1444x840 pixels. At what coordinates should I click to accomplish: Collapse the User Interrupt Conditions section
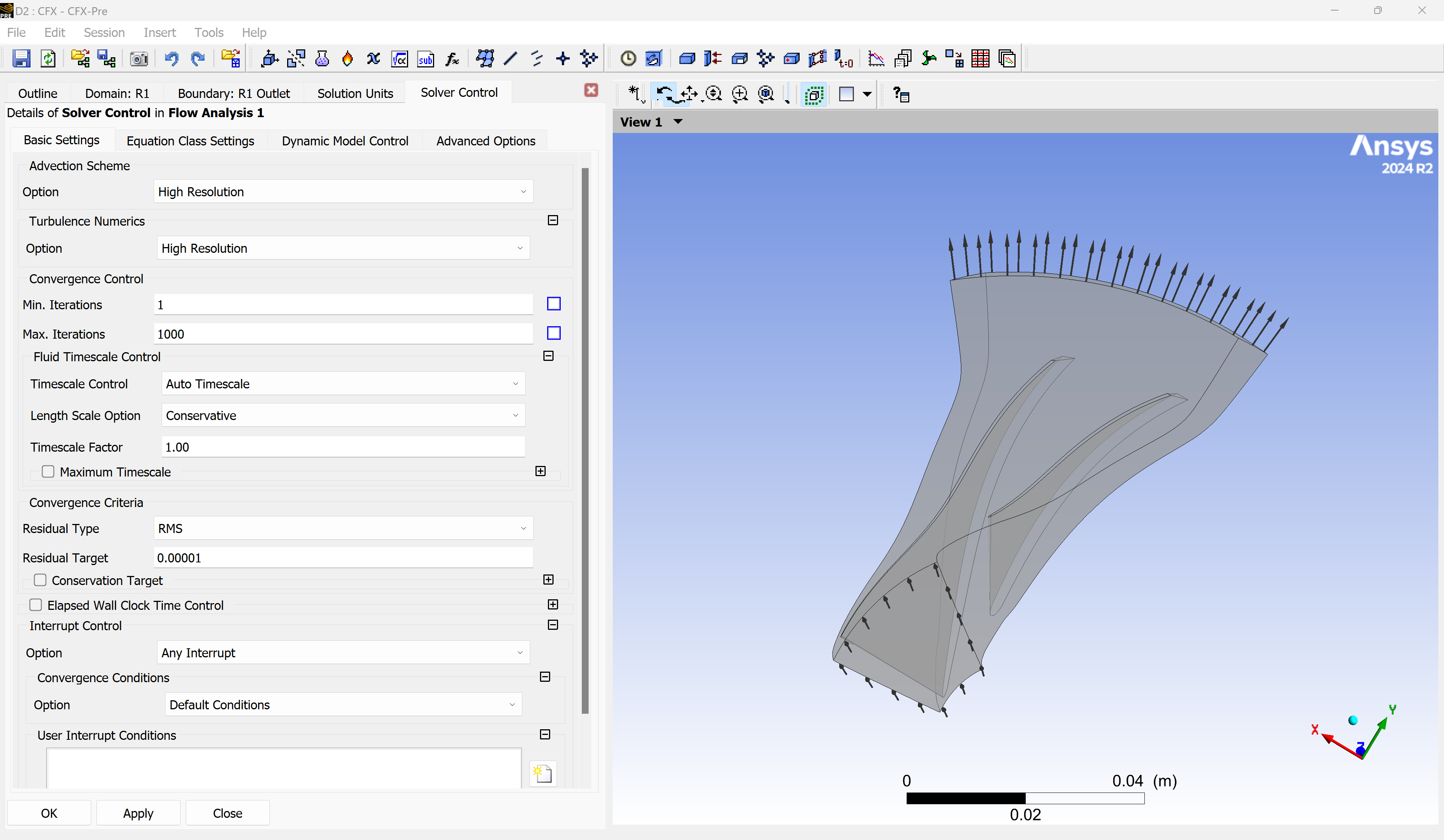point(545,734)
